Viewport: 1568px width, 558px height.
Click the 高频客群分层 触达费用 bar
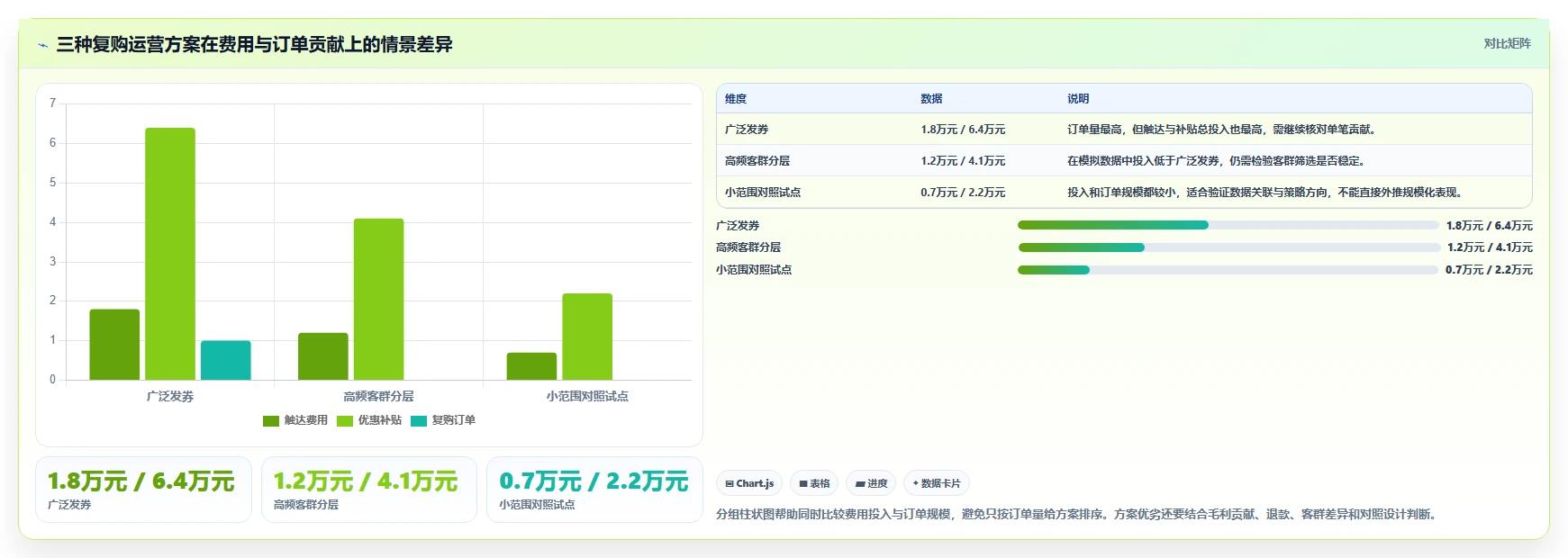(323, 356)
